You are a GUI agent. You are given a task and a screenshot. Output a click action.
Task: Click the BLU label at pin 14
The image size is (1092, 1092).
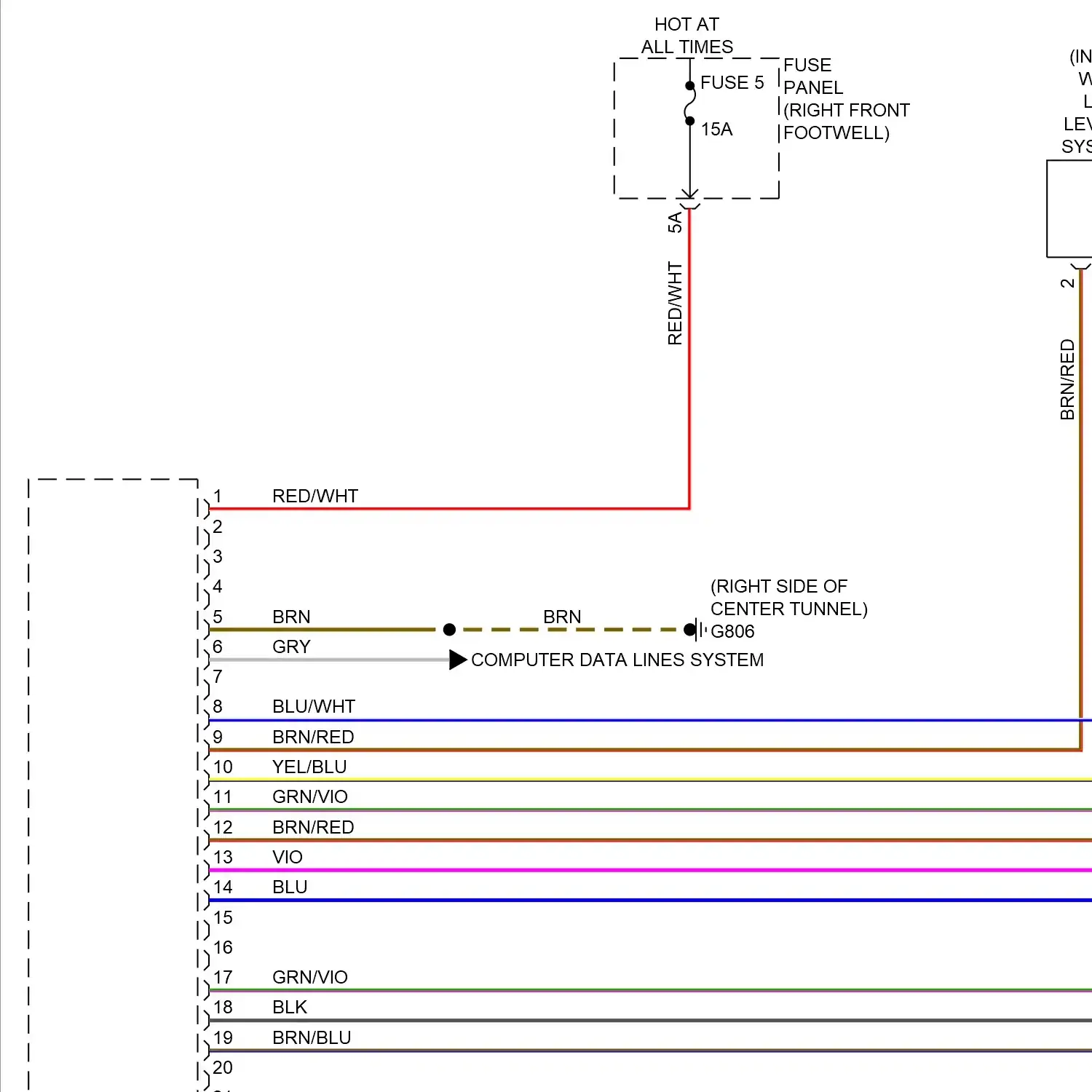click(290, 887)
